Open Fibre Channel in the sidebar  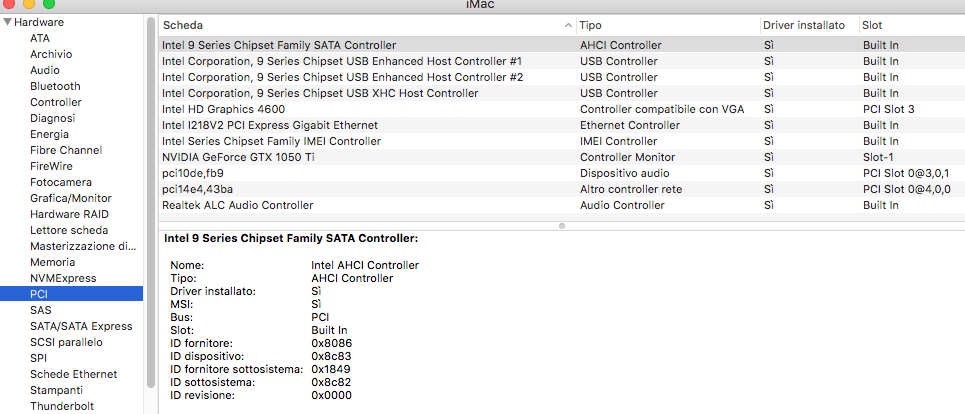click(x=66, y=150)
